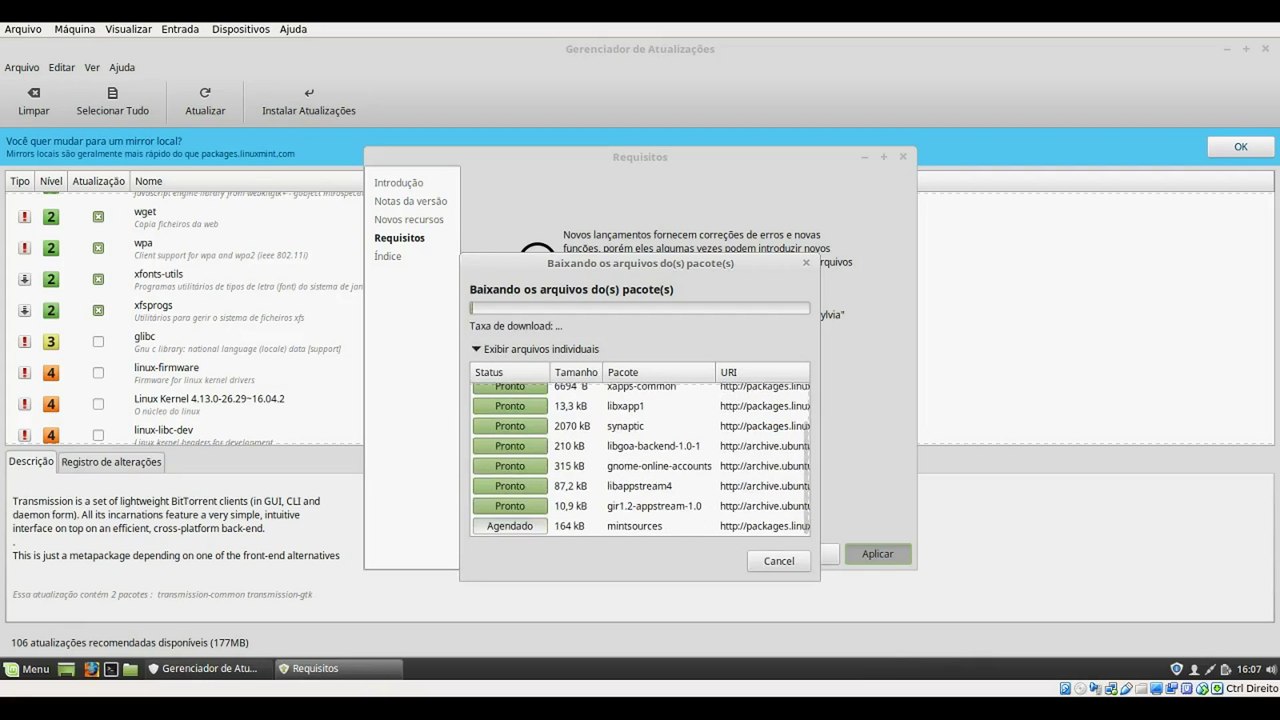Image resolution: width=1280 pixels, height=720 pixels.
Task: Open the Editar menu in Update Manager
Action: click(62, 67)
